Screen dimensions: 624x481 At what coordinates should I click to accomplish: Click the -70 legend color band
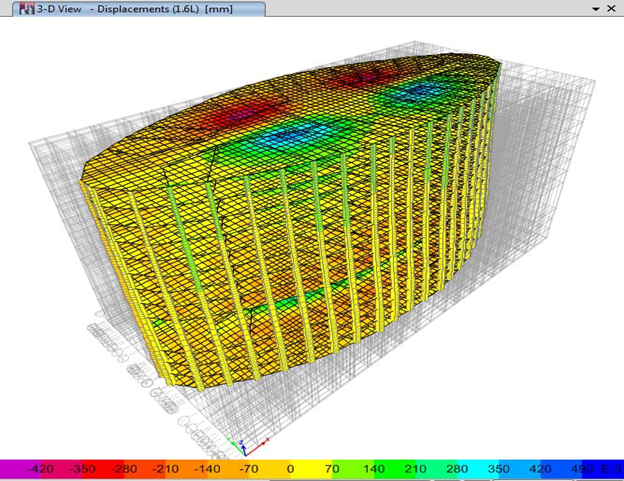pyautogui.click(x=248, y=469)
